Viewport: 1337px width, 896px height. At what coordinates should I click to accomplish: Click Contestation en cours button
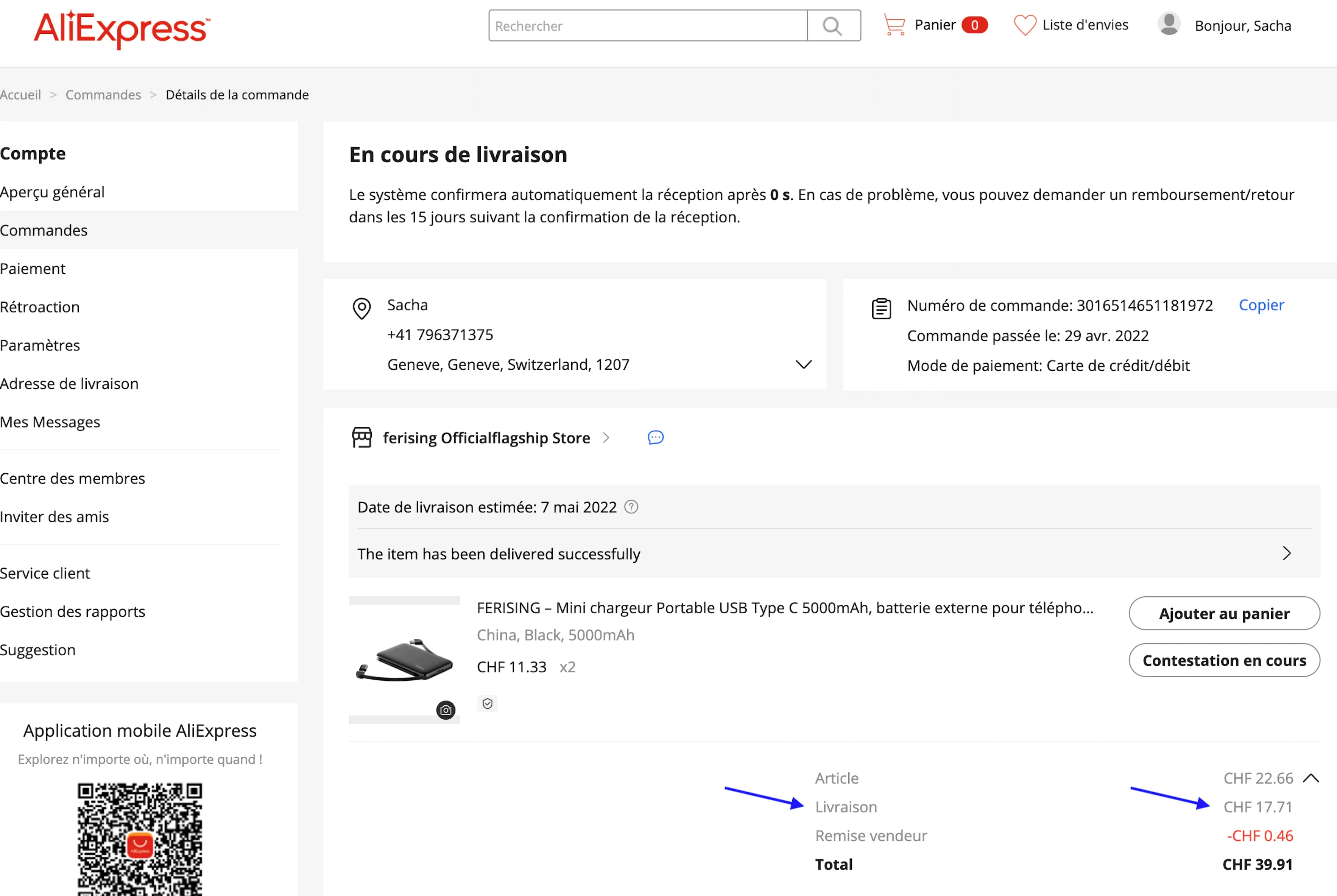tap(1224, 661)
